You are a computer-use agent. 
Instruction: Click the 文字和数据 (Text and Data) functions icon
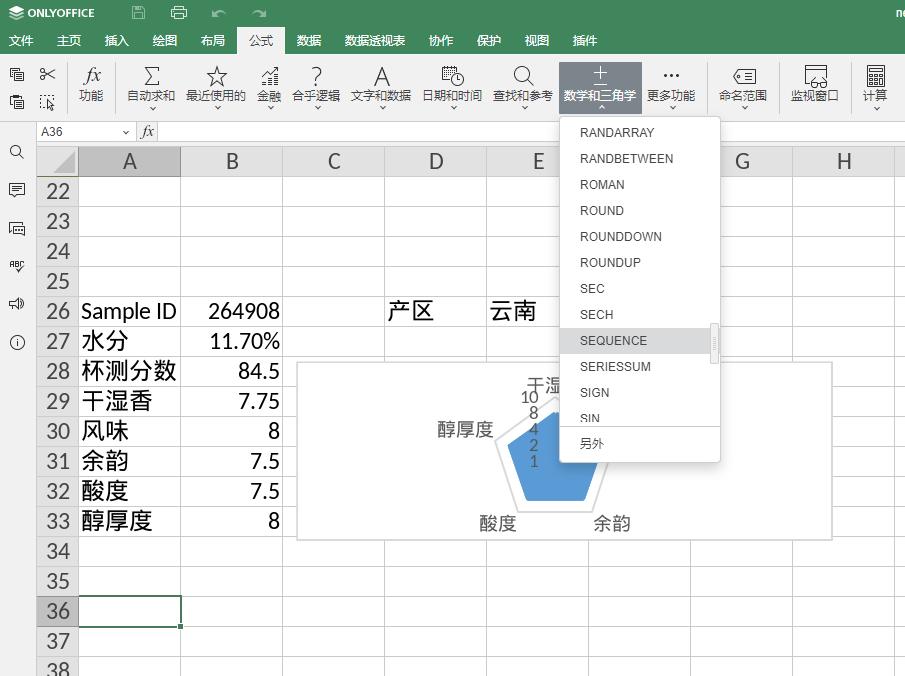point(380,86)
